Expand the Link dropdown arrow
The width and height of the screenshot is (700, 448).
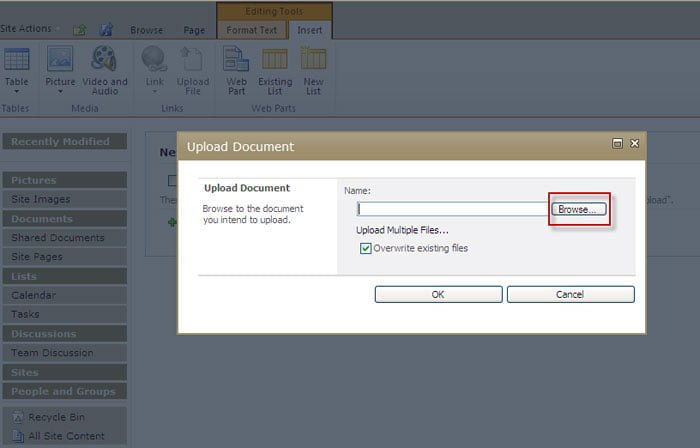pos(154,91)
